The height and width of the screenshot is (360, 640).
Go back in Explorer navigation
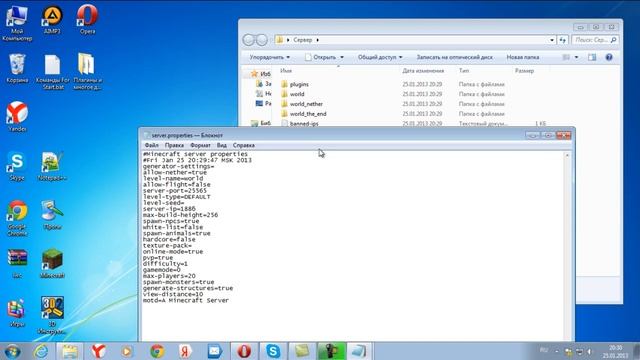point(248,40)
